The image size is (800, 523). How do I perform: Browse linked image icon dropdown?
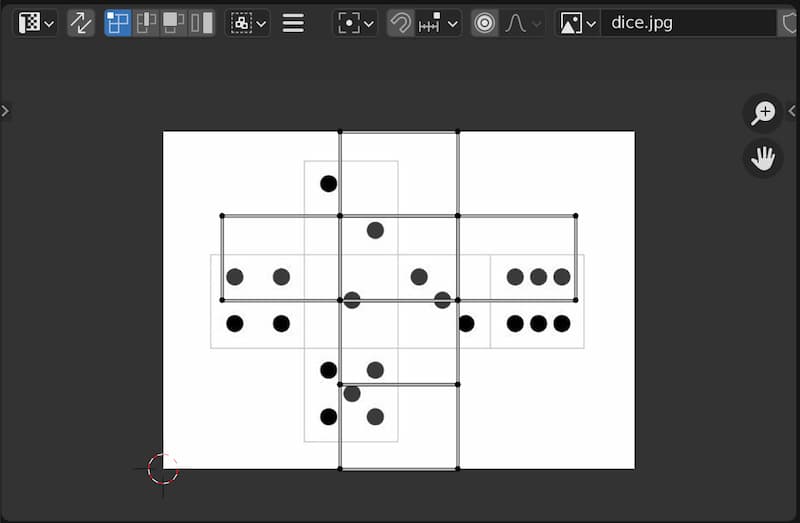pos(578,23)
